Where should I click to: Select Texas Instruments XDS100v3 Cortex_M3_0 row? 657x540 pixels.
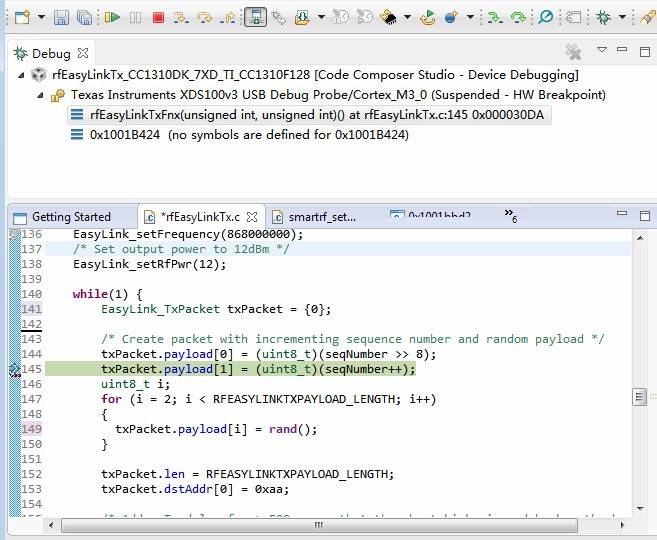[x=328, y=95]
